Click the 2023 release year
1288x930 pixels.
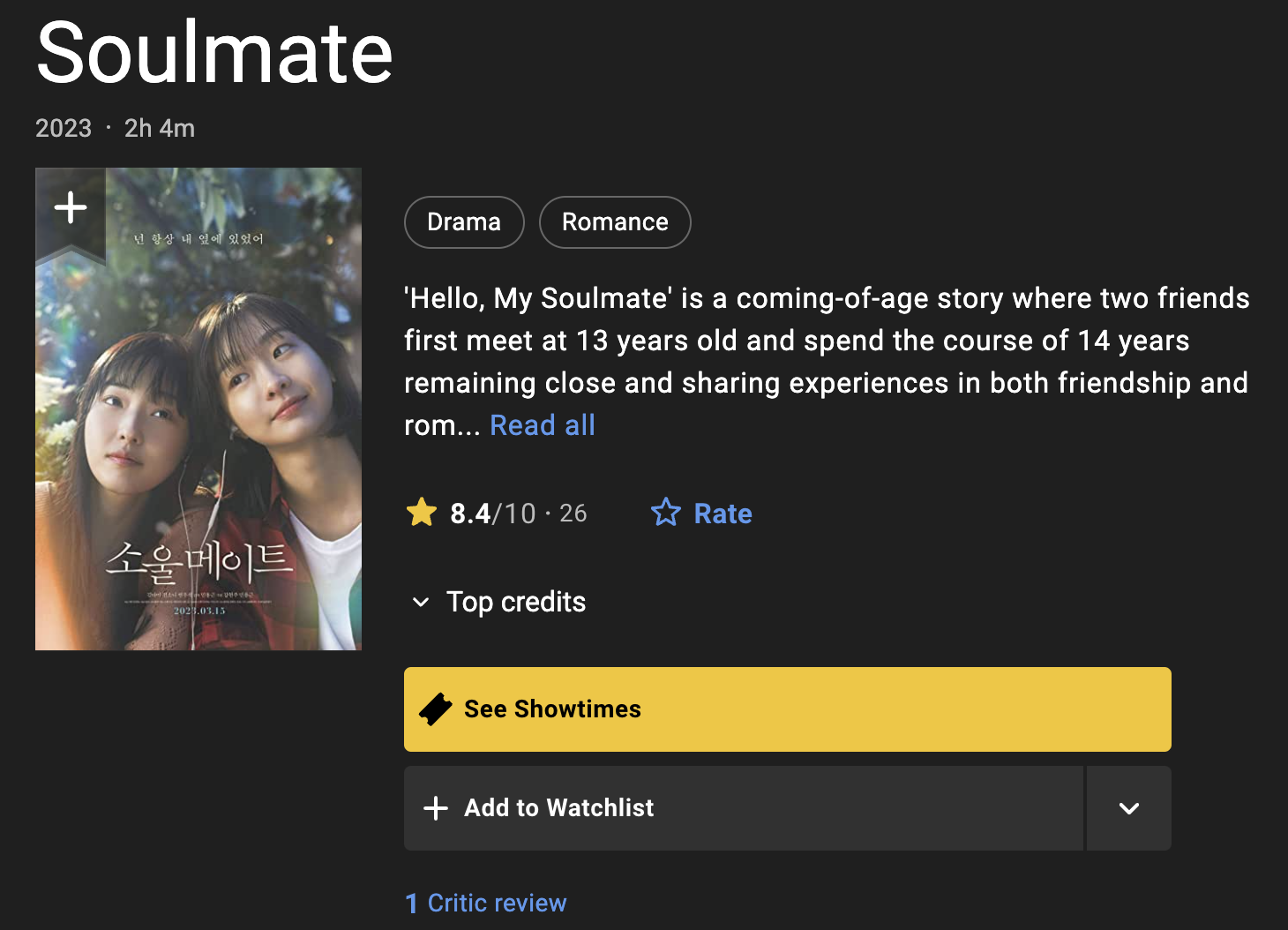(x=64, y=129)
